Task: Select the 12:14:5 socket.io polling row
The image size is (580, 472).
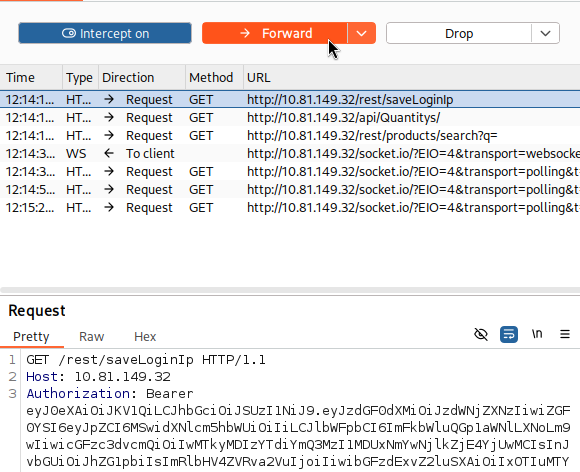Action: tap(290, 190)
